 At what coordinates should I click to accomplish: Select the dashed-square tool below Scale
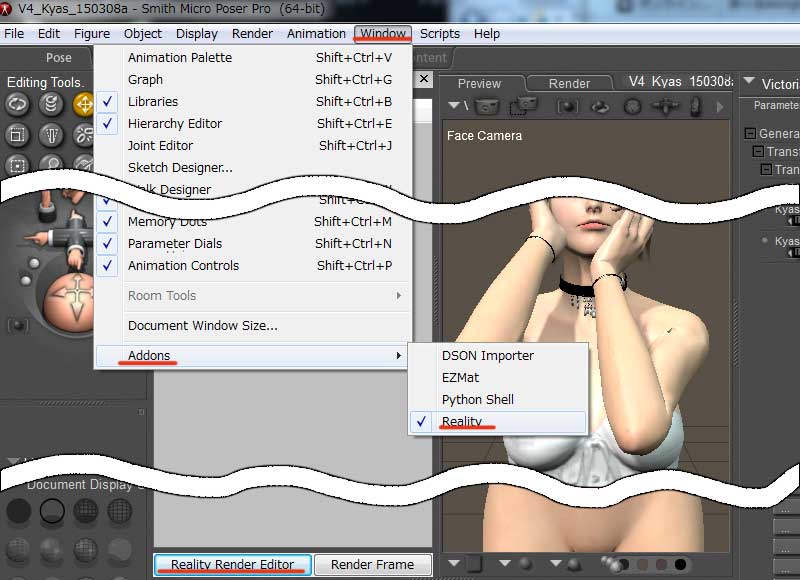point(18,164)
